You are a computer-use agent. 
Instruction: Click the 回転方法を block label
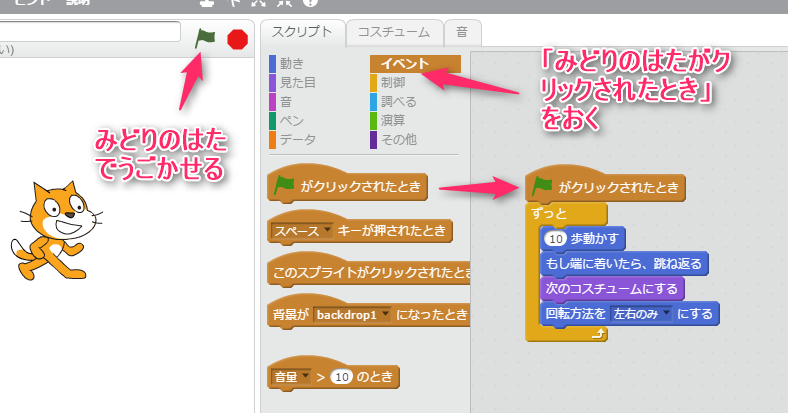pyautogui.click(x=576, y=314)
